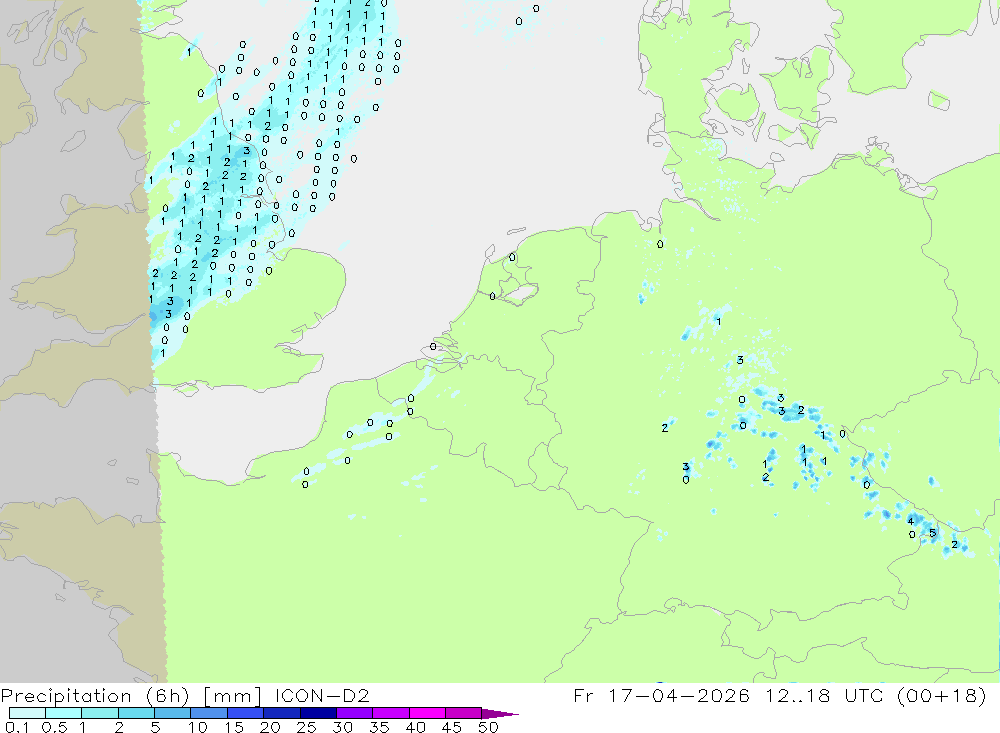Select the 15–20 mm legend color swatch
The width and height of the screenshot is (1000, 733).
tap(245, 713)
